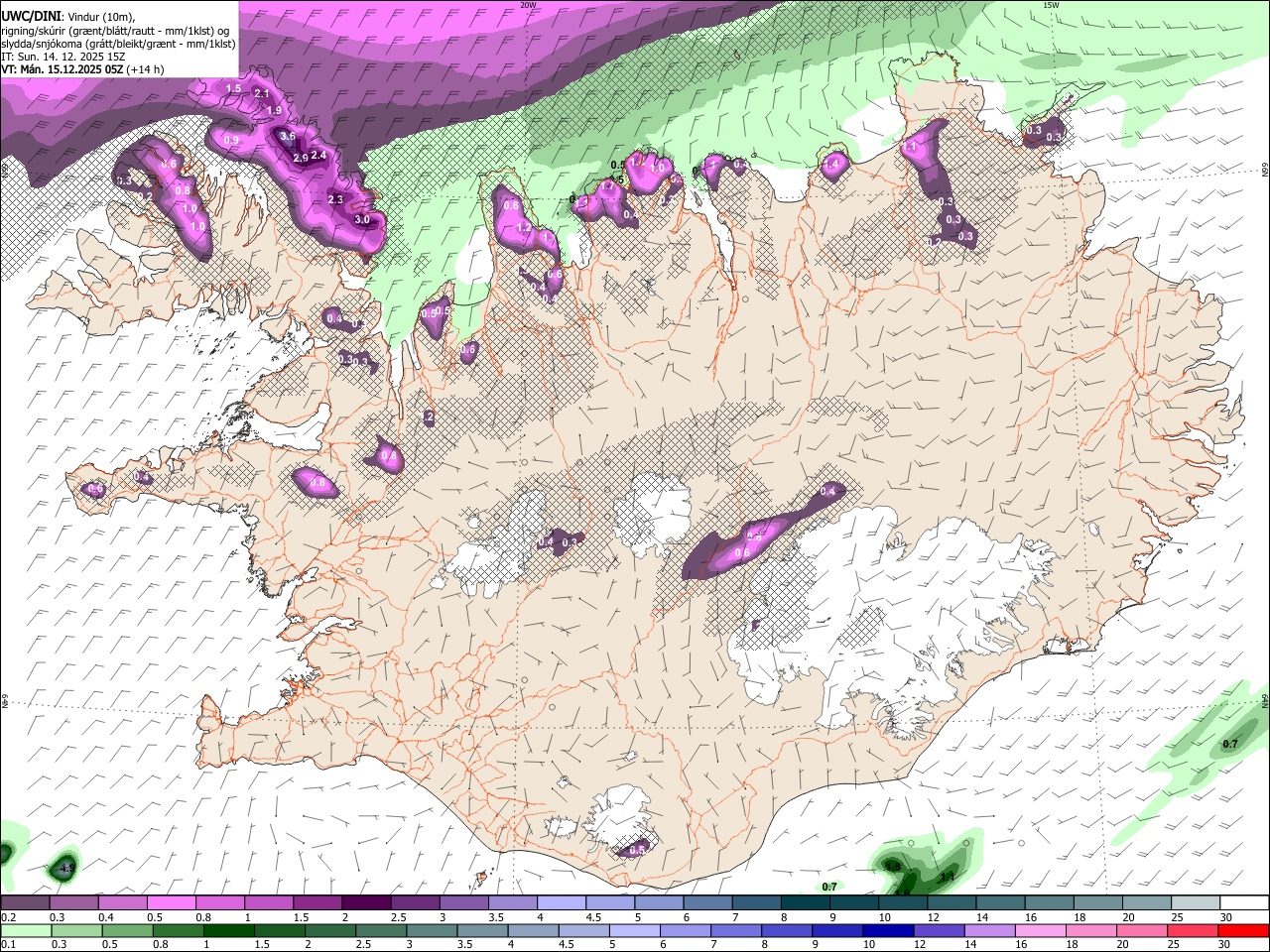
Task: Click the 'VT: Mán. 15.12.2025 05Z' valid time
Action: (63, 69)
